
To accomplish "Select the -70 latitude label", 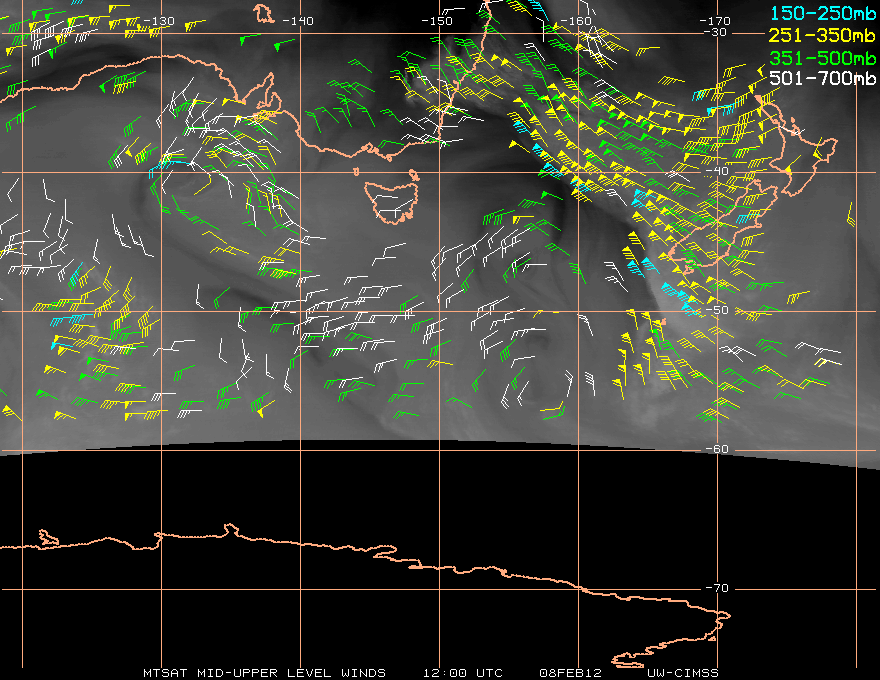I will click(x=716, y=588).
